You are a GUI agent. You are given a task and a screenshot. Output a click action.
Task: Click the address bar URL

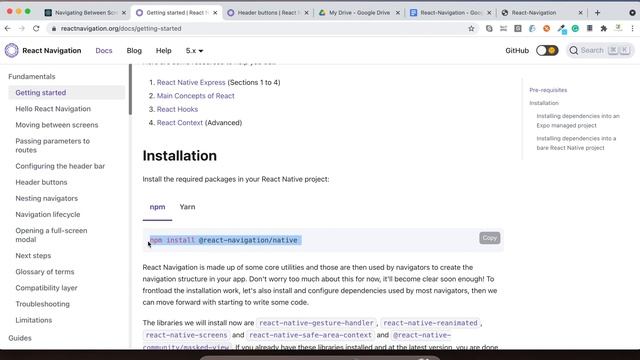tap(121, 29)
